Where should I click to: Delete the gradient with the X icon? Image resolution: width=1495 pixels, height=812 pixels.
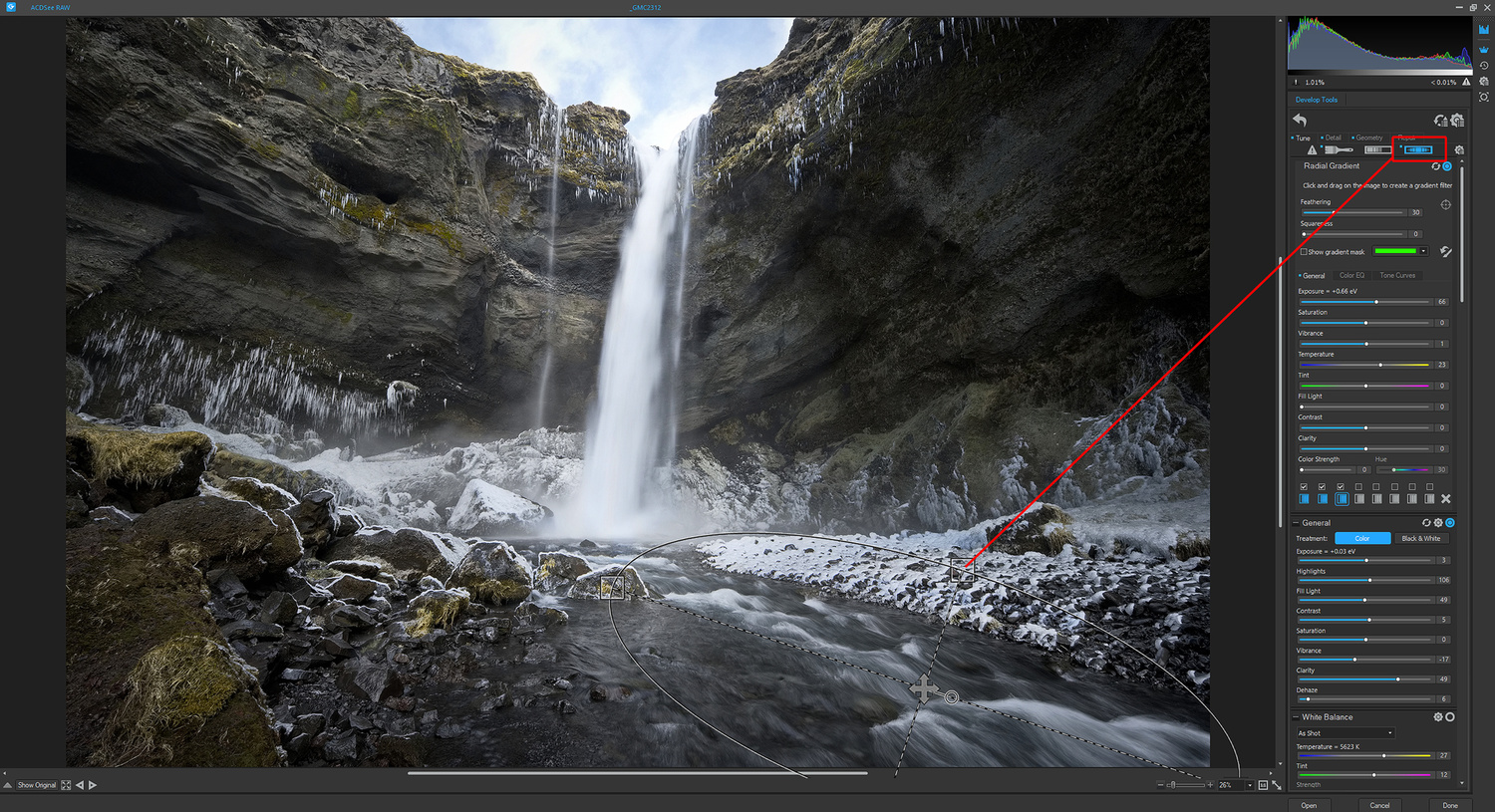click(1446, 499)
